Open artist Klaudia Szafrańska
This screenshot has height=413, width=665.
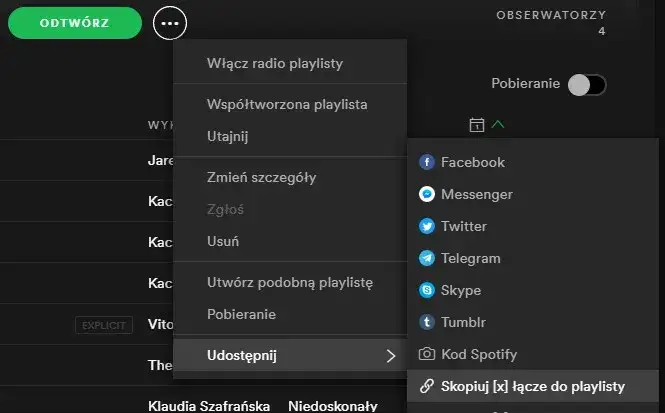(x=209, y=406)
